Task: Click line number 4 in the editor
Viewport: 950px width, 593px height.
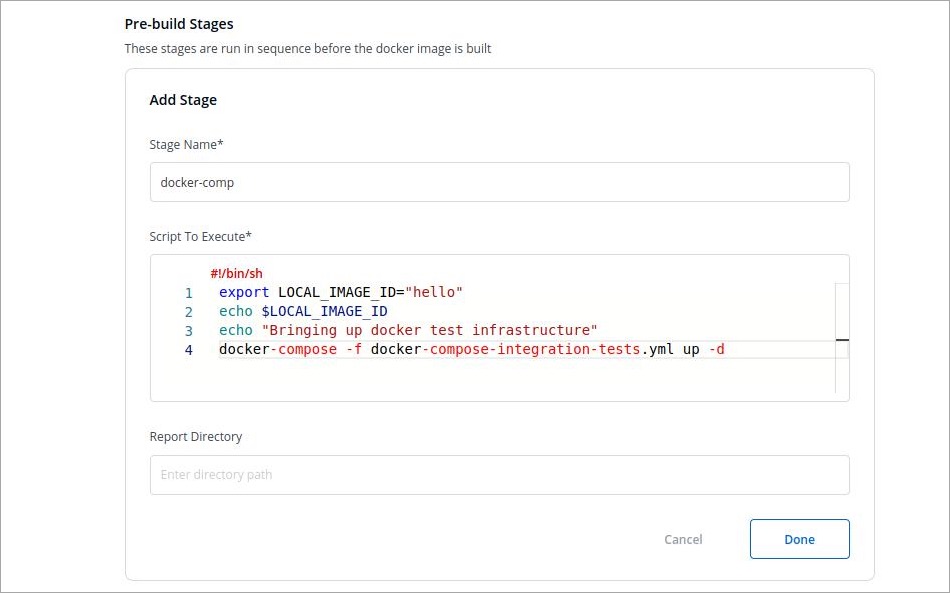Action: 188,349
